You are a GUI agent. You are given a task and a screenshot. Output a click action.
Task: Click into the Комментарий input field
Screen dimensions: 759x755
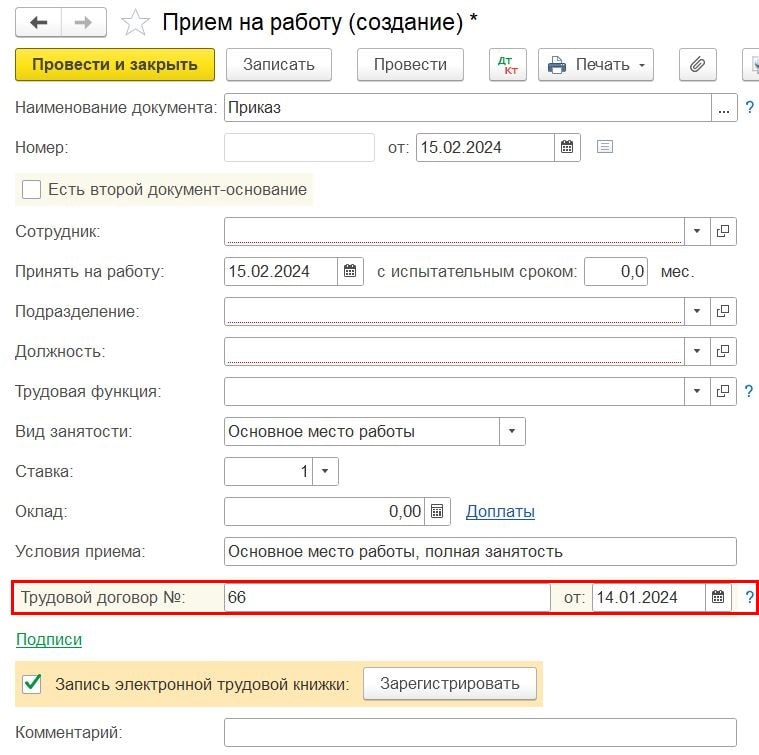[x=480, y=733]
